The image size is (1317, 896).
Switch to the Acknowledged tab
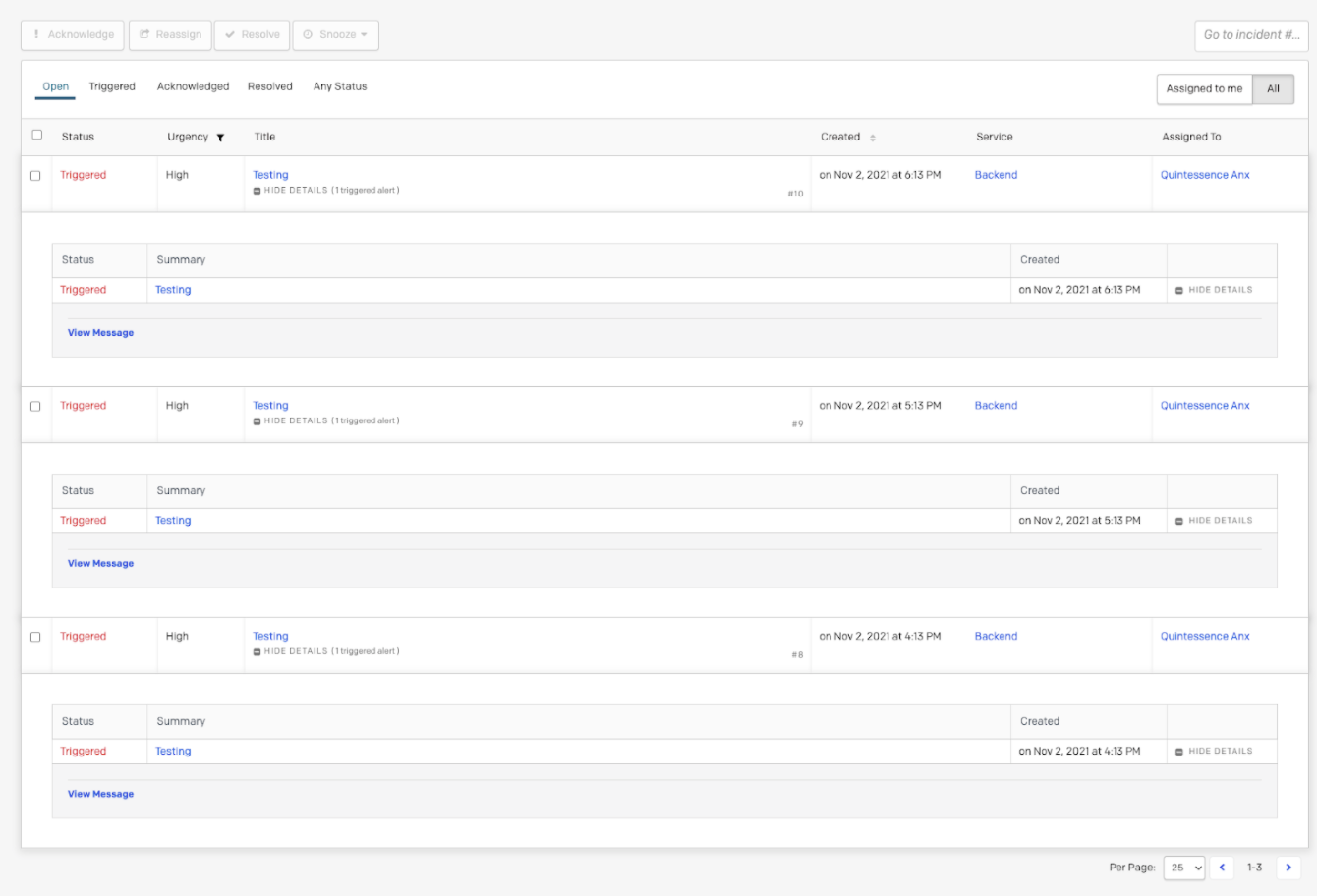point(193,86)
